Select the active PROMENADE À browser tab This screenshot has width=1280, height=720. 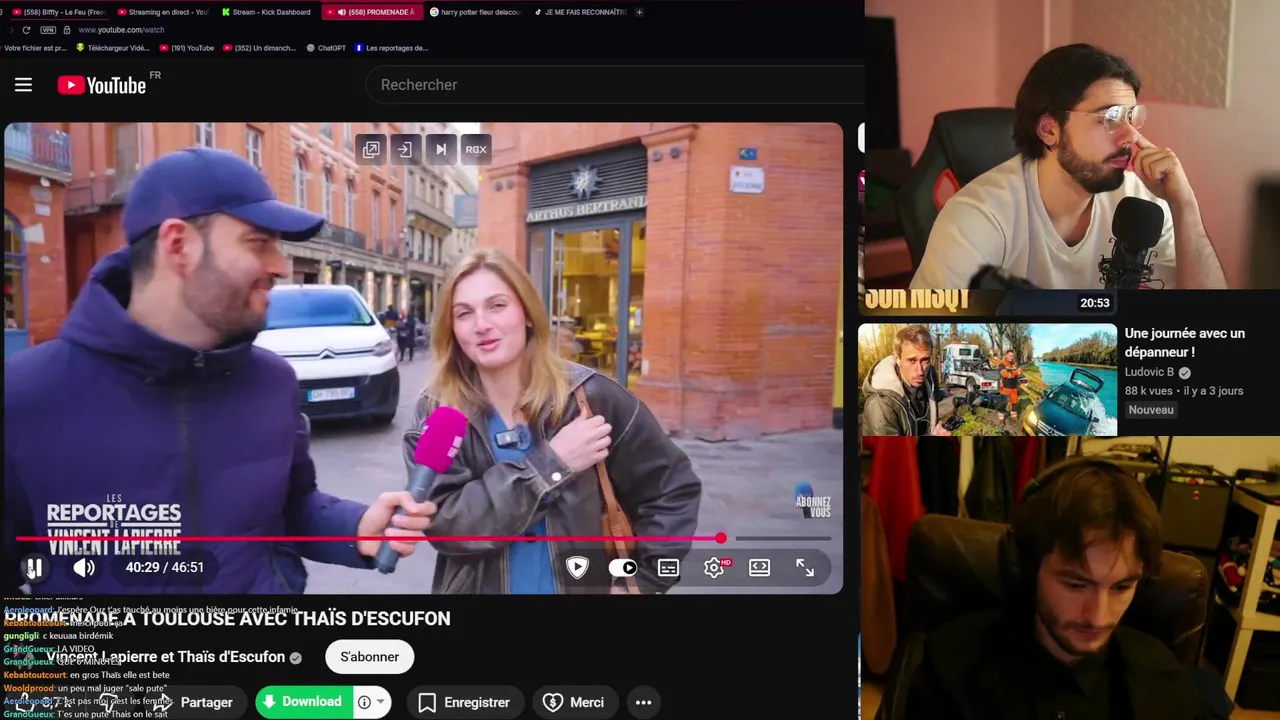(371, 12)
